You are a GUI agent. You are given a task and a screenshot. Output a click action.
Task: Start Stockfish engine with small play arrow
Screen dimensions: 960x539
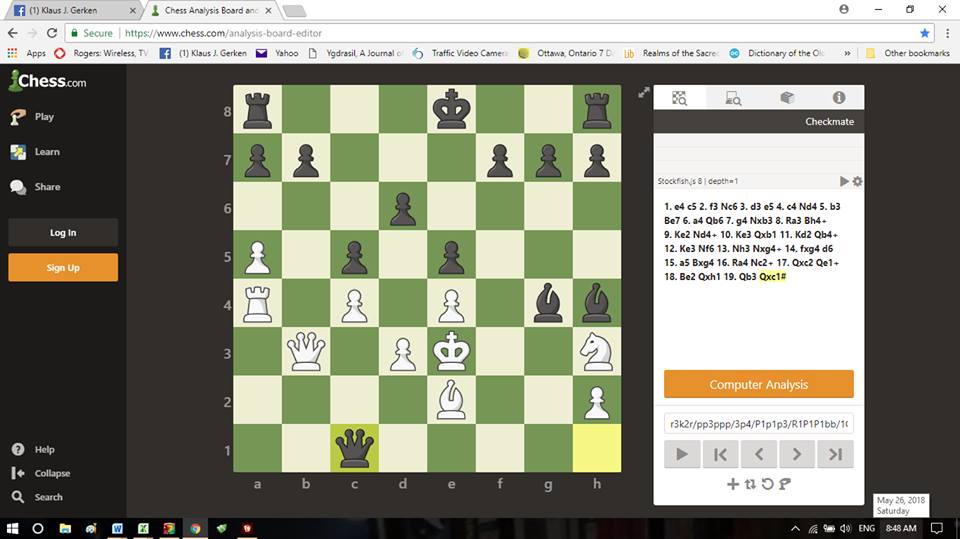click(844, 181)
